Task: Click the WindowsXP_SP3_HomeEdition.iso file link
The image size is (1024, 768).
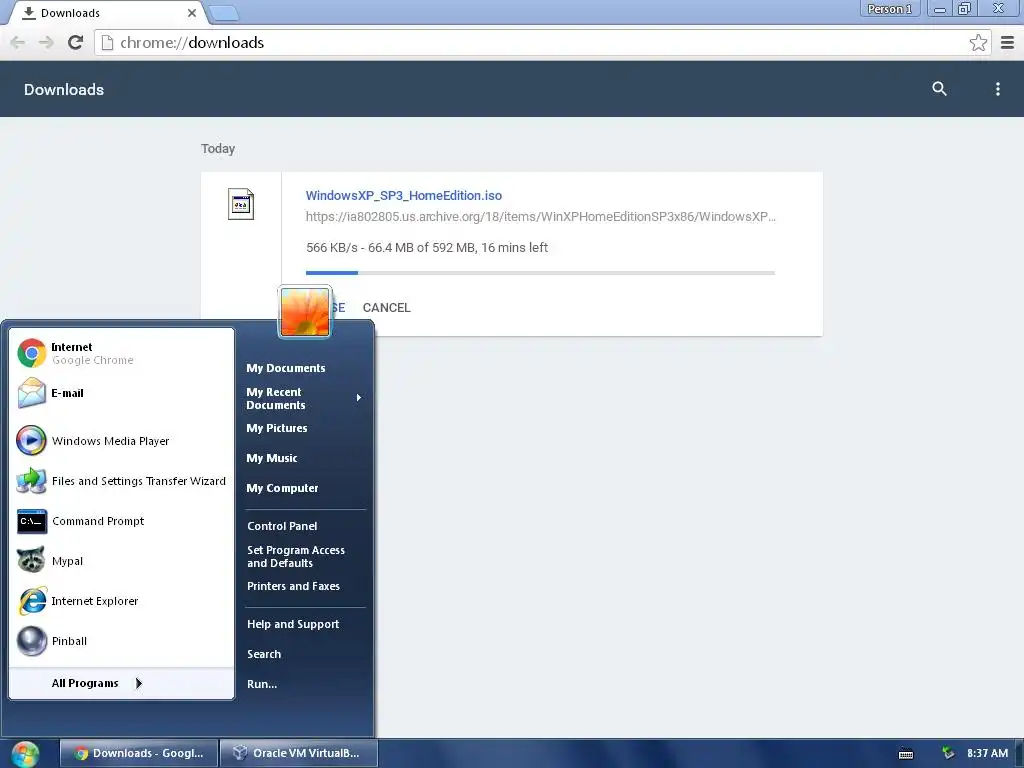Action: (x=404, y=195)
